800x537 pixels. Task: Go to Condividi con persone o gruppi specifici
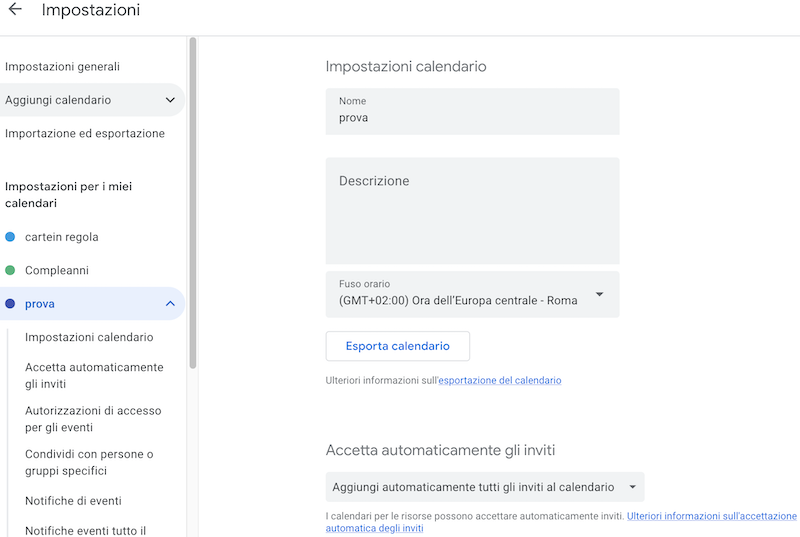(89, 462)
